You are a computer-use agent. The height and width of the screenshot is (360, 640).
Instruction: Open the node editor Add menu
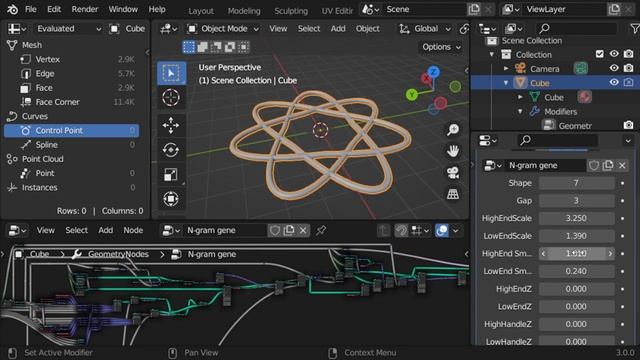click(105, 231)
